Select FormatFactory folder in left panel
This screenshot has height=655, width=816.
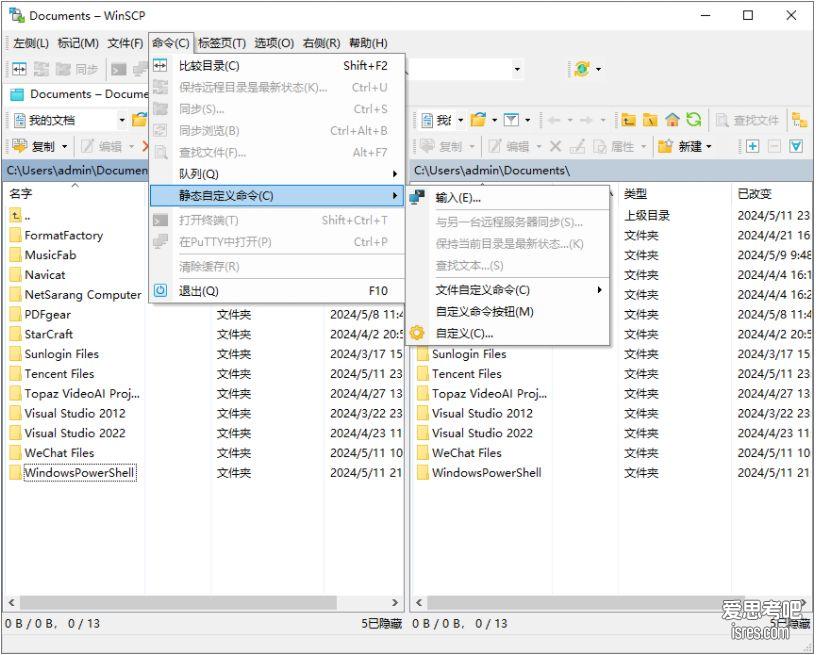[x=63, y=235]
